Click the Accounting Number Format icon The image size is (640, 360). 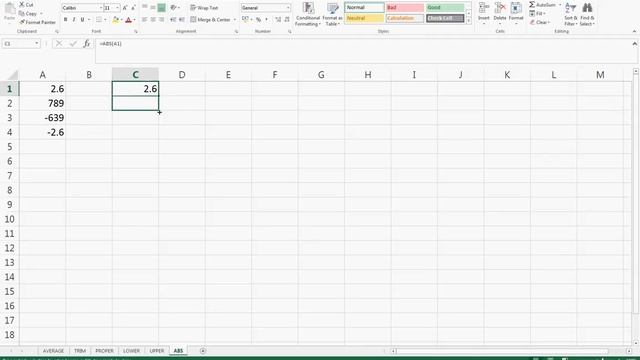pos(245,20)
